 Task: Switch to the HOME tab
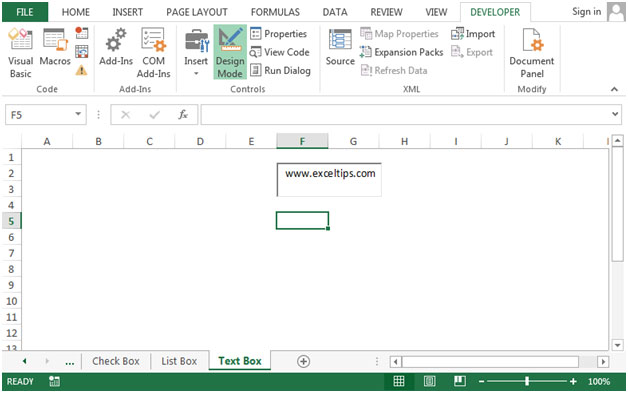tap(76, 12)
